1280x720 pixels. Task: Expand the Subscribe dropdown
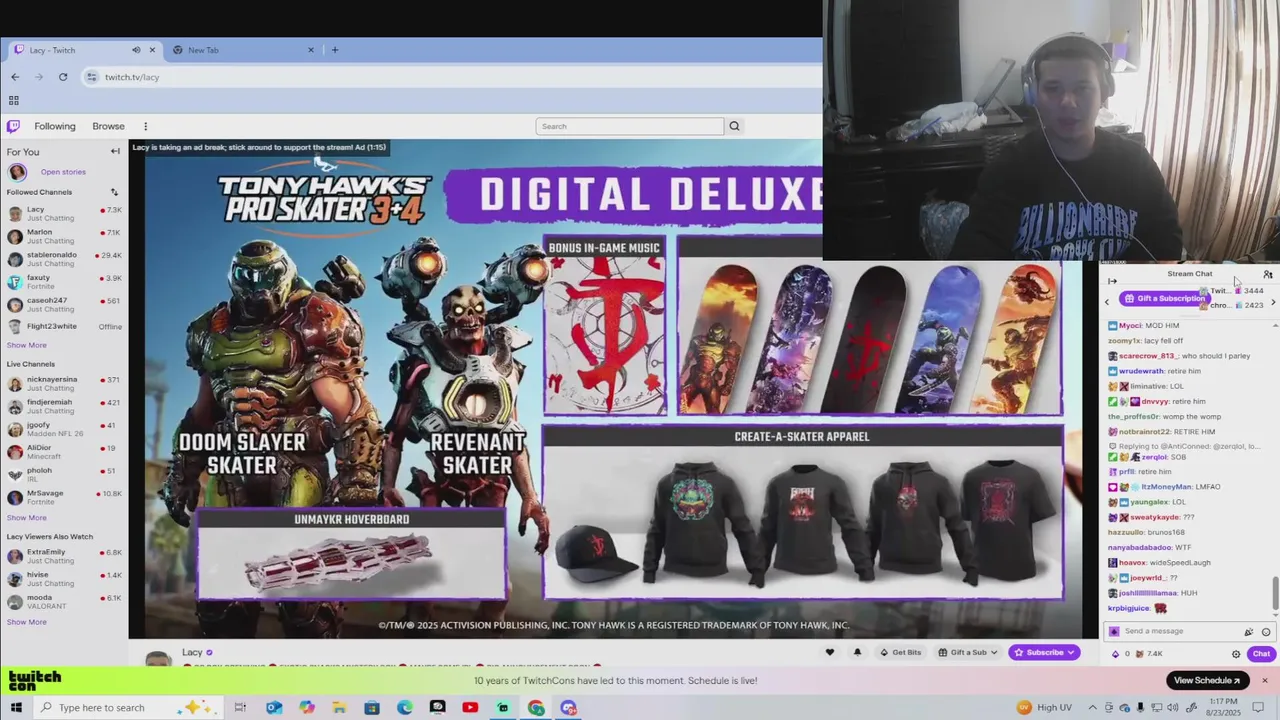[1070, 652]
